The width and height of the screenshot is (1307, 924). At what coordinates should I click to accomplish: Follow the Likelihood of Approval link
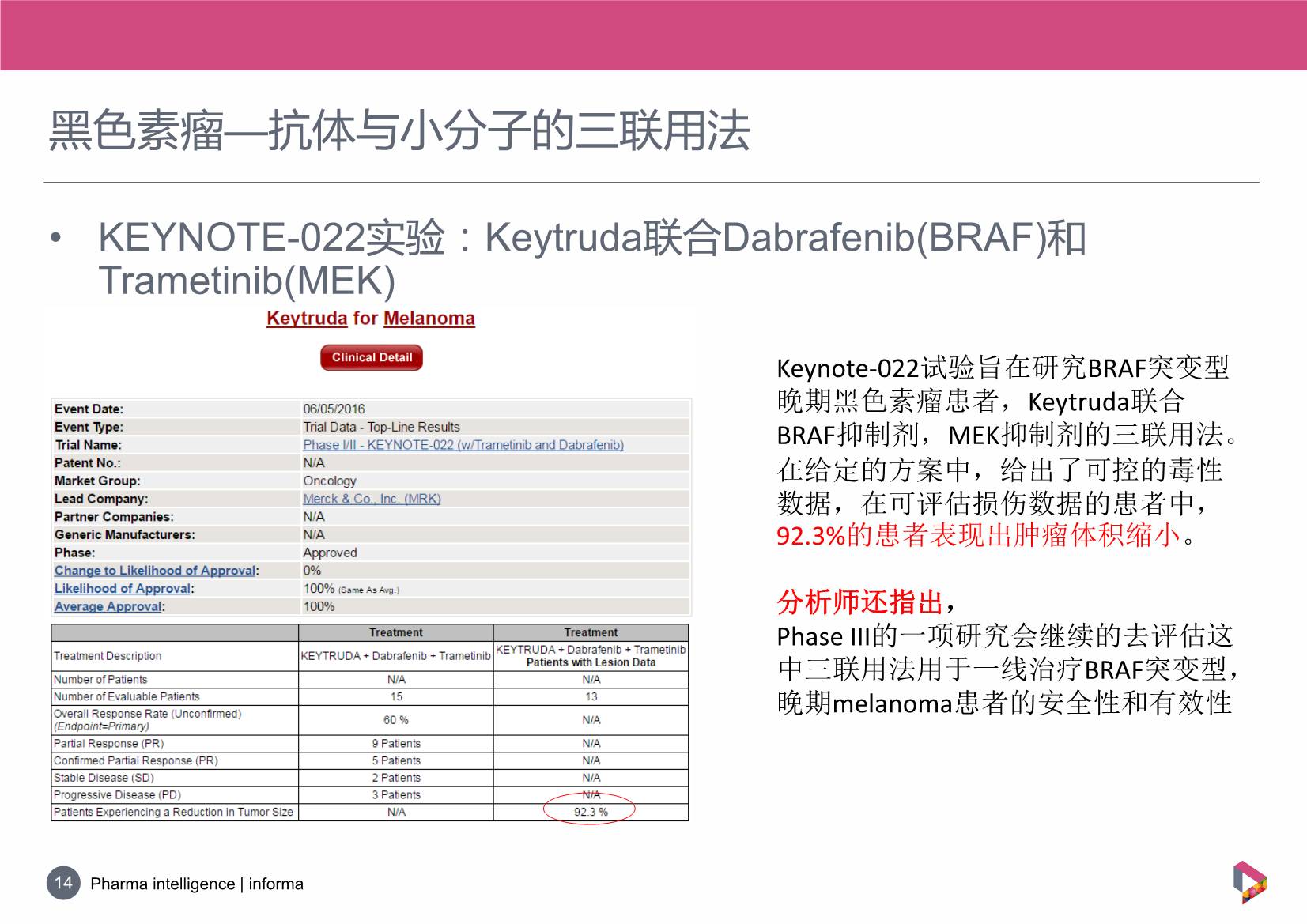click(x=123, y=589)
